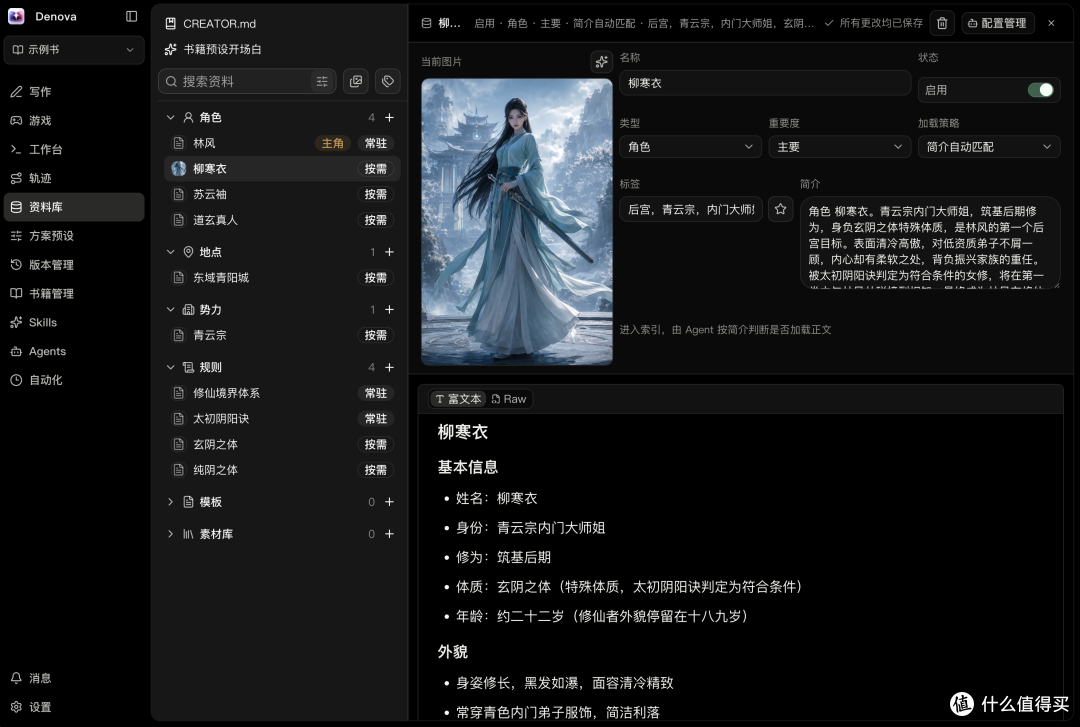Go to 版本管理 in sidebar
Viewport: 1080px width, 727px height.
pos(74,265)
